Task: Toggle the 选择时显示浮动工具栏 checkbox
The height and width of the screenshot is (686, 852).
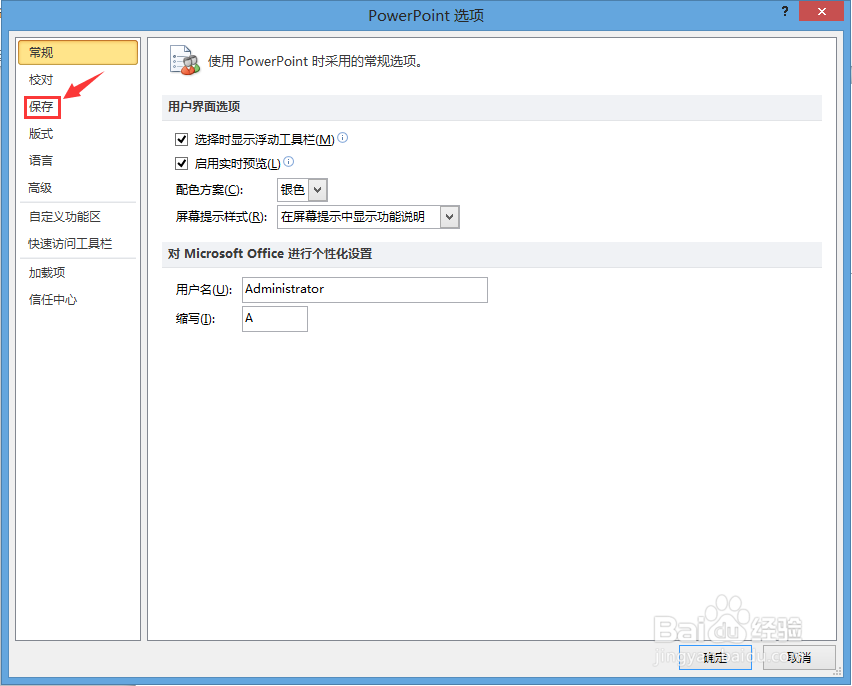Action: (181, 139)
